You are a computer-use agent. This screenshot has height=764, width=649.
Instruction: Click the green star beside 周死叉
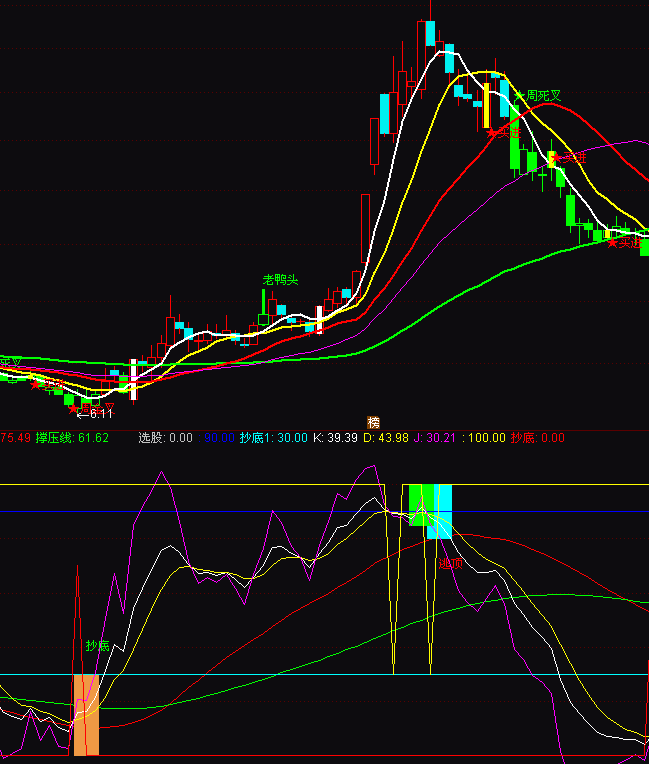tap(519, 96)
